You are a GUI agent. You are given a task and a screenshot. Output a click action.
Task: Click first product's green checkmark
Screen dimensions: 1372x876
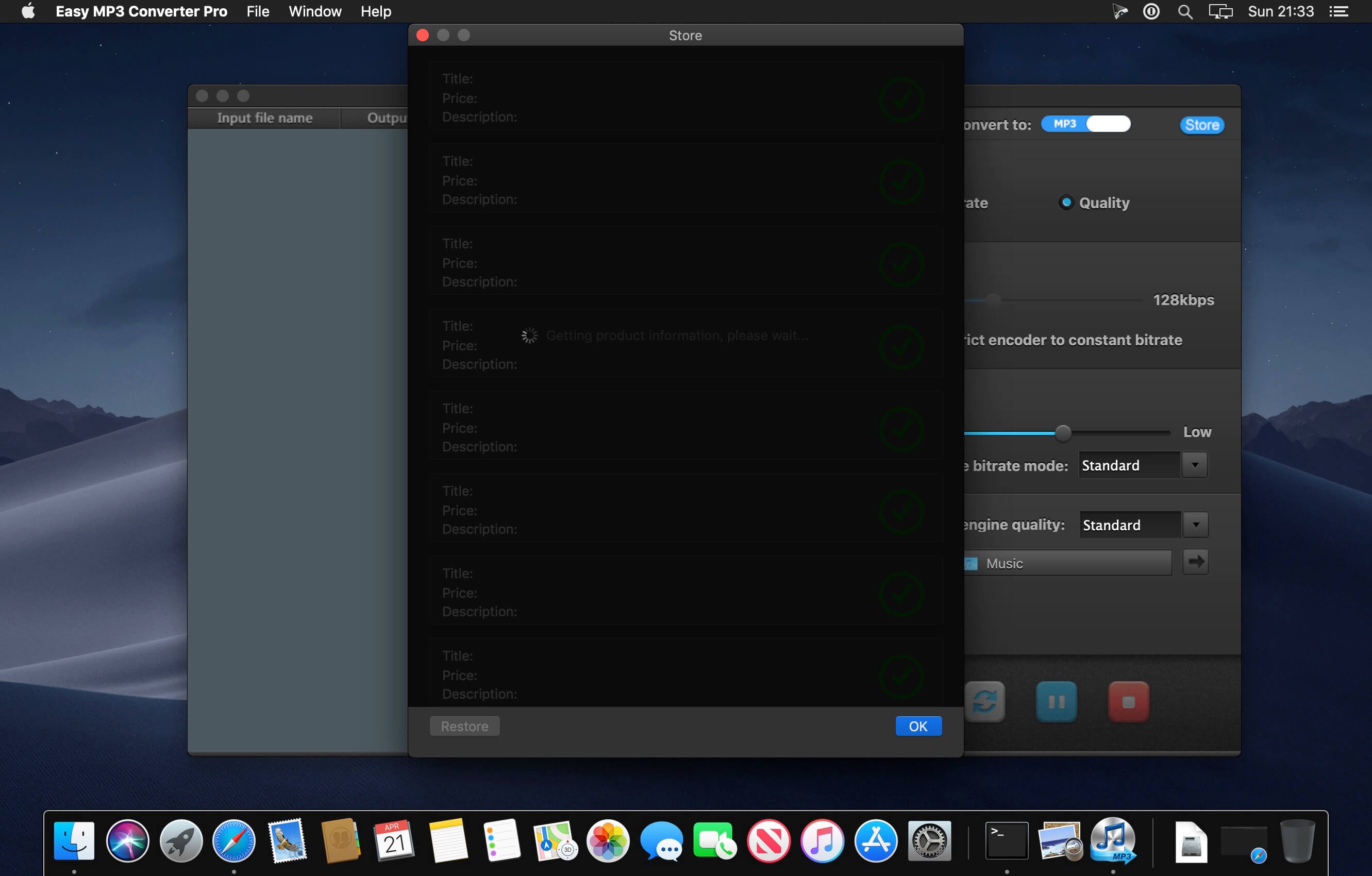point(901,99)
